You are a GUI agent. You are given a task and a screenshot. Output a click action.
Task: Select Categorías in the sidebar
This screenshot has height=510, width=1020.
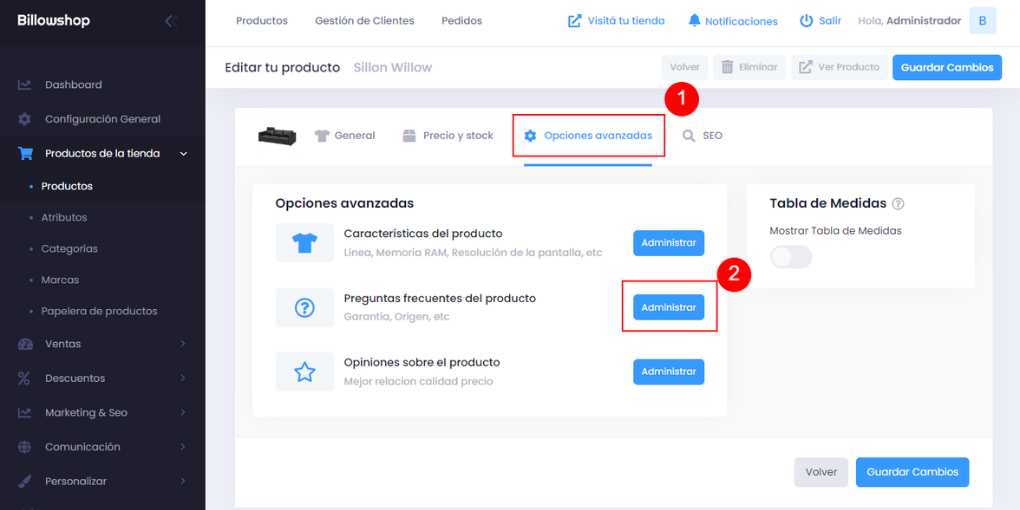(x=69, y=249)
